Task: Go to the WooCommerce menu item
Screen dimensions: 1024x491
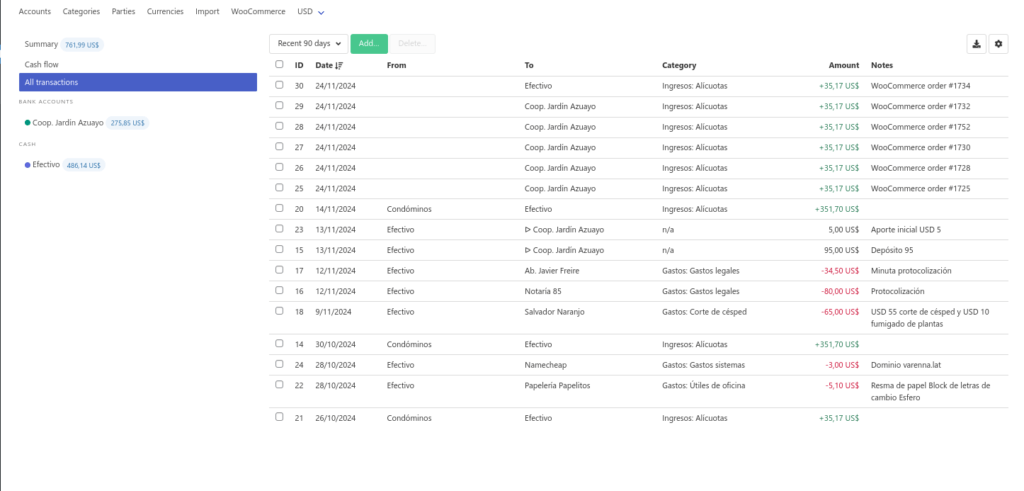Action: [259, 12]
